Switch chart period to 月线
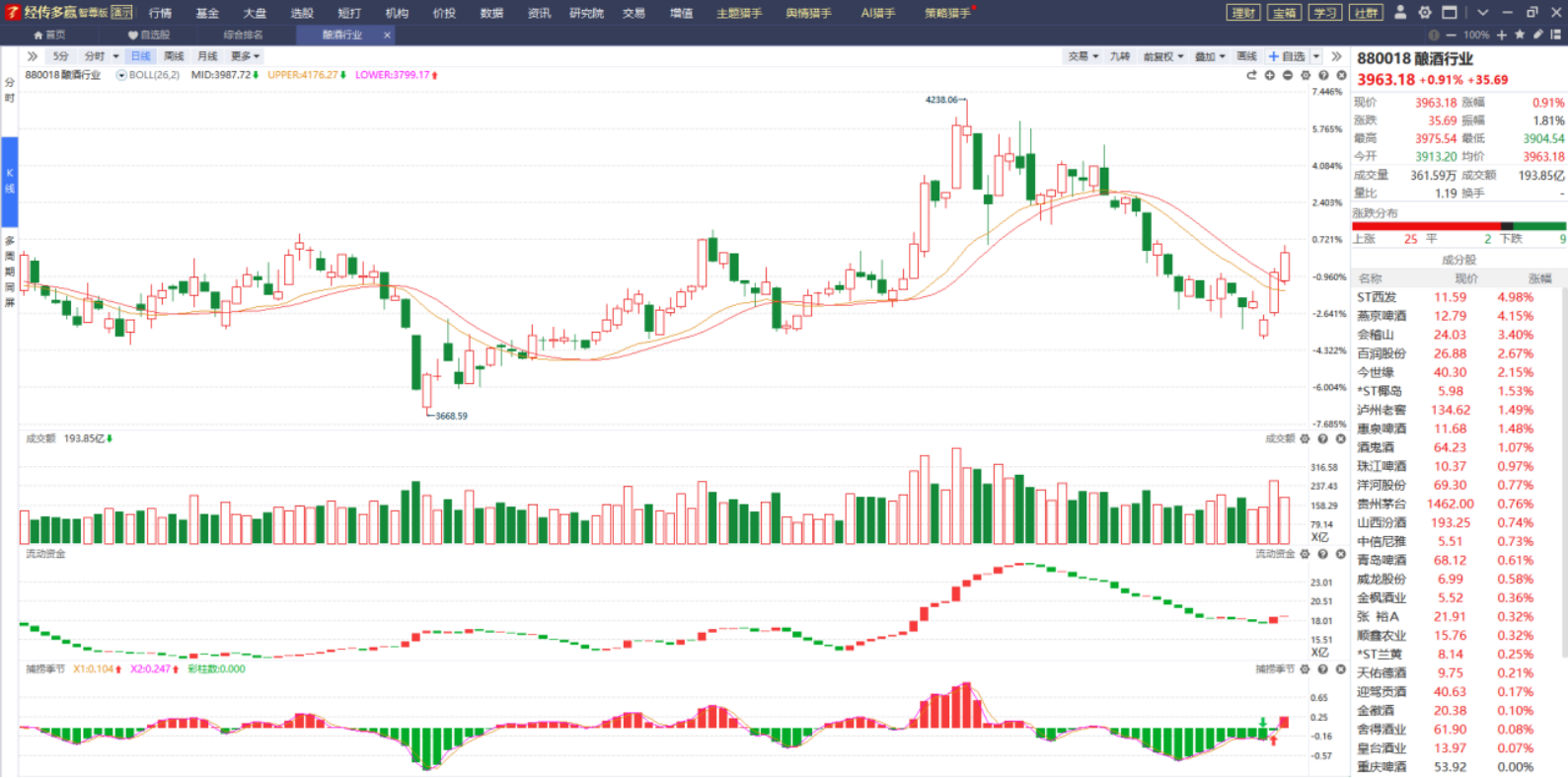1568x778 pixels. (207, 56)
